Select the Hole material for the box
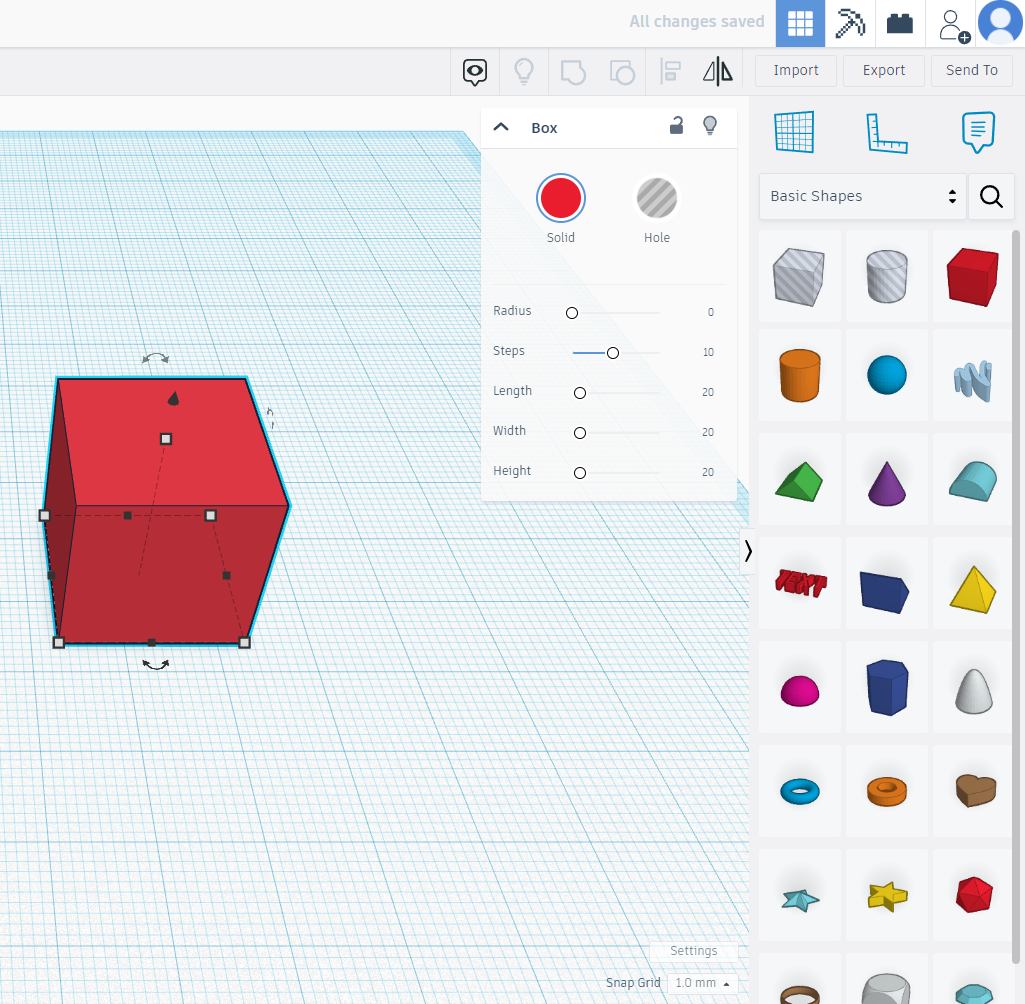Screen dimensions: 1025x1004 coord(657,198)
